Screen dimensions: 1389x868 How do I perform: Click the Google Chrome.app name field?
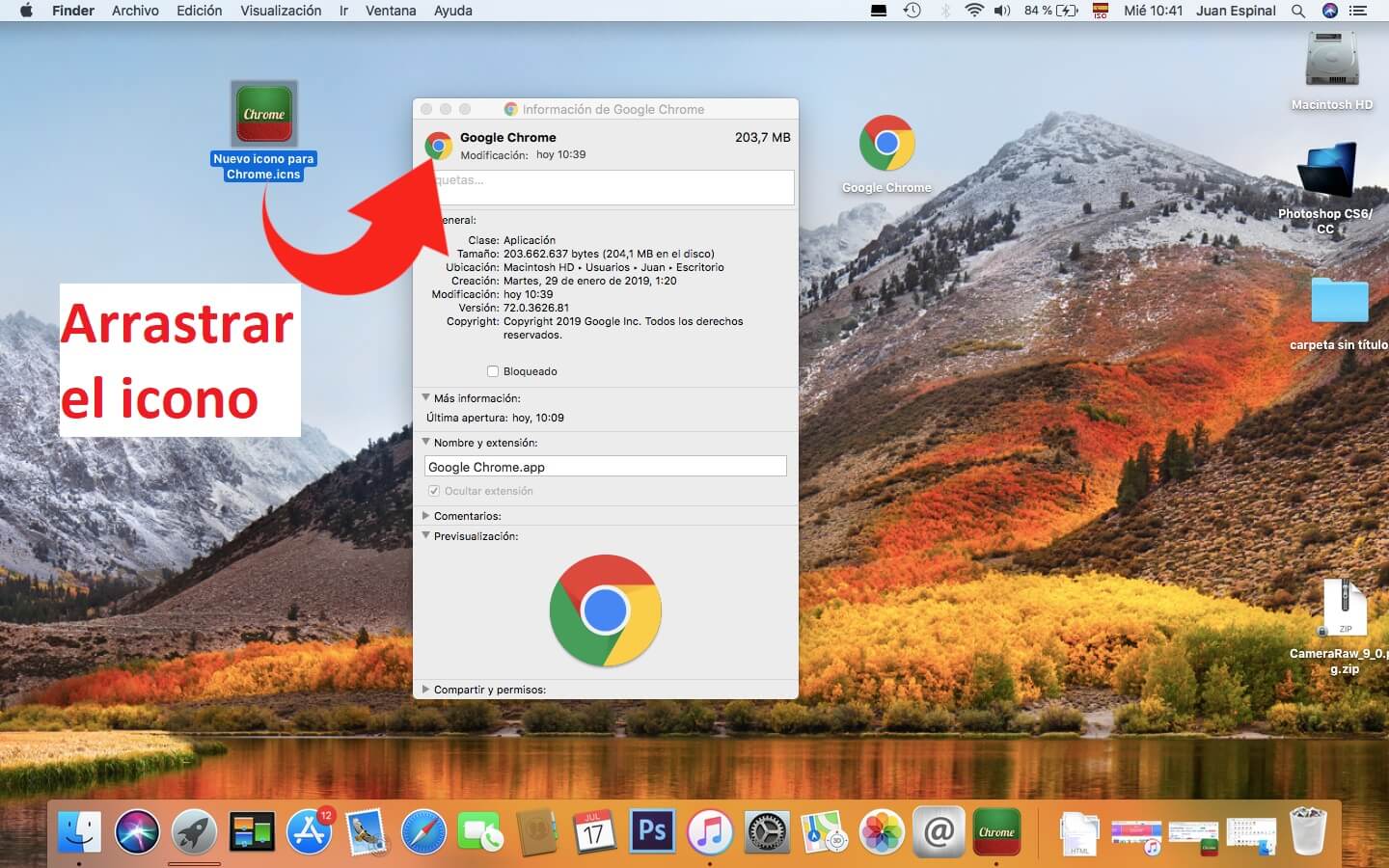606,467
